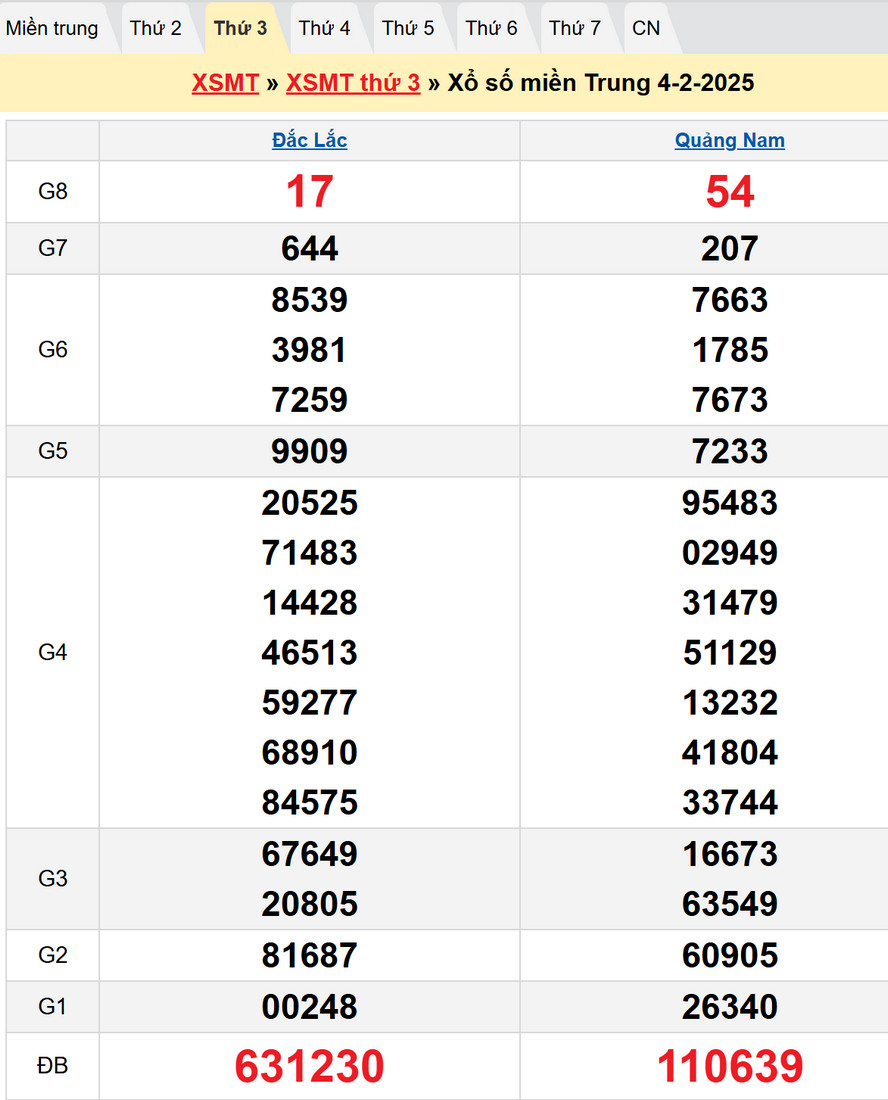This screenshot has width=888, height=1100.
Task: Select the active Thứ 3 tab
Action: pos(240,28)
